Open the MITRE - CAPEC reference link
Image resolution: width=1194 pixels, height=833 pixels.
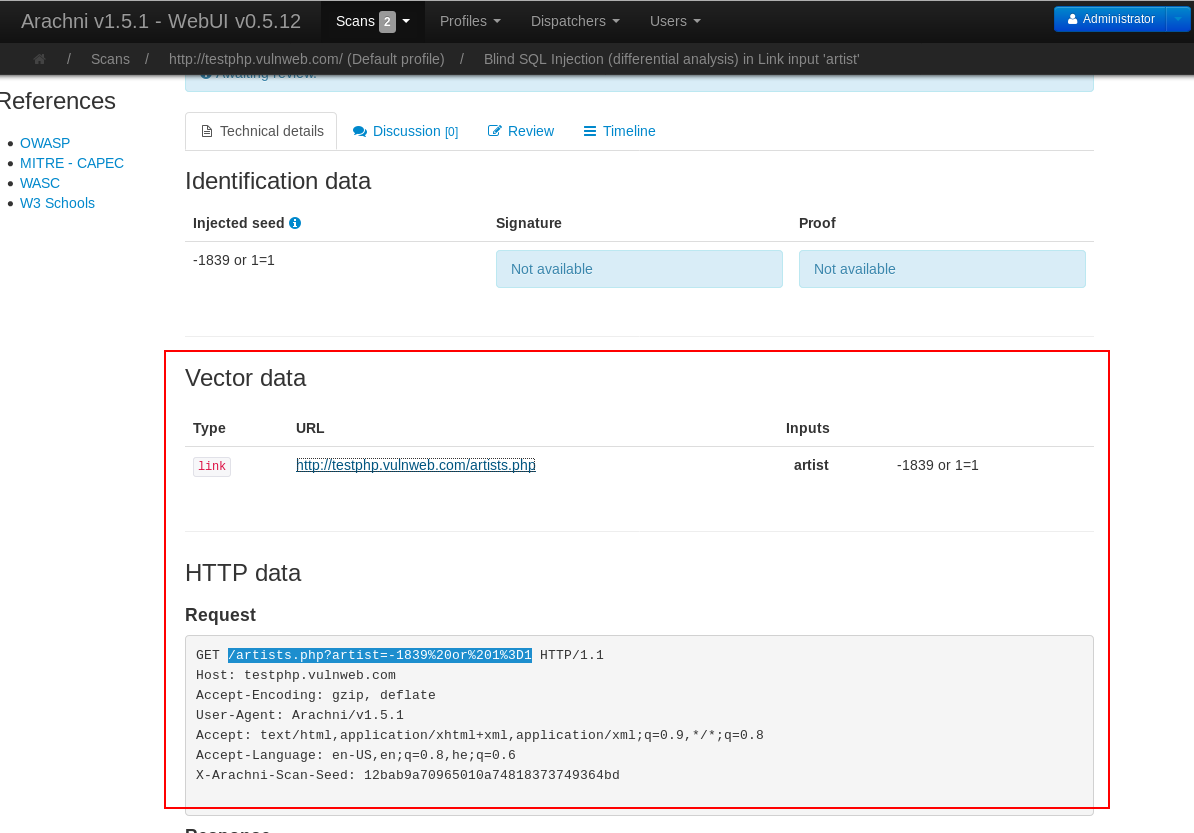point(72,163)
